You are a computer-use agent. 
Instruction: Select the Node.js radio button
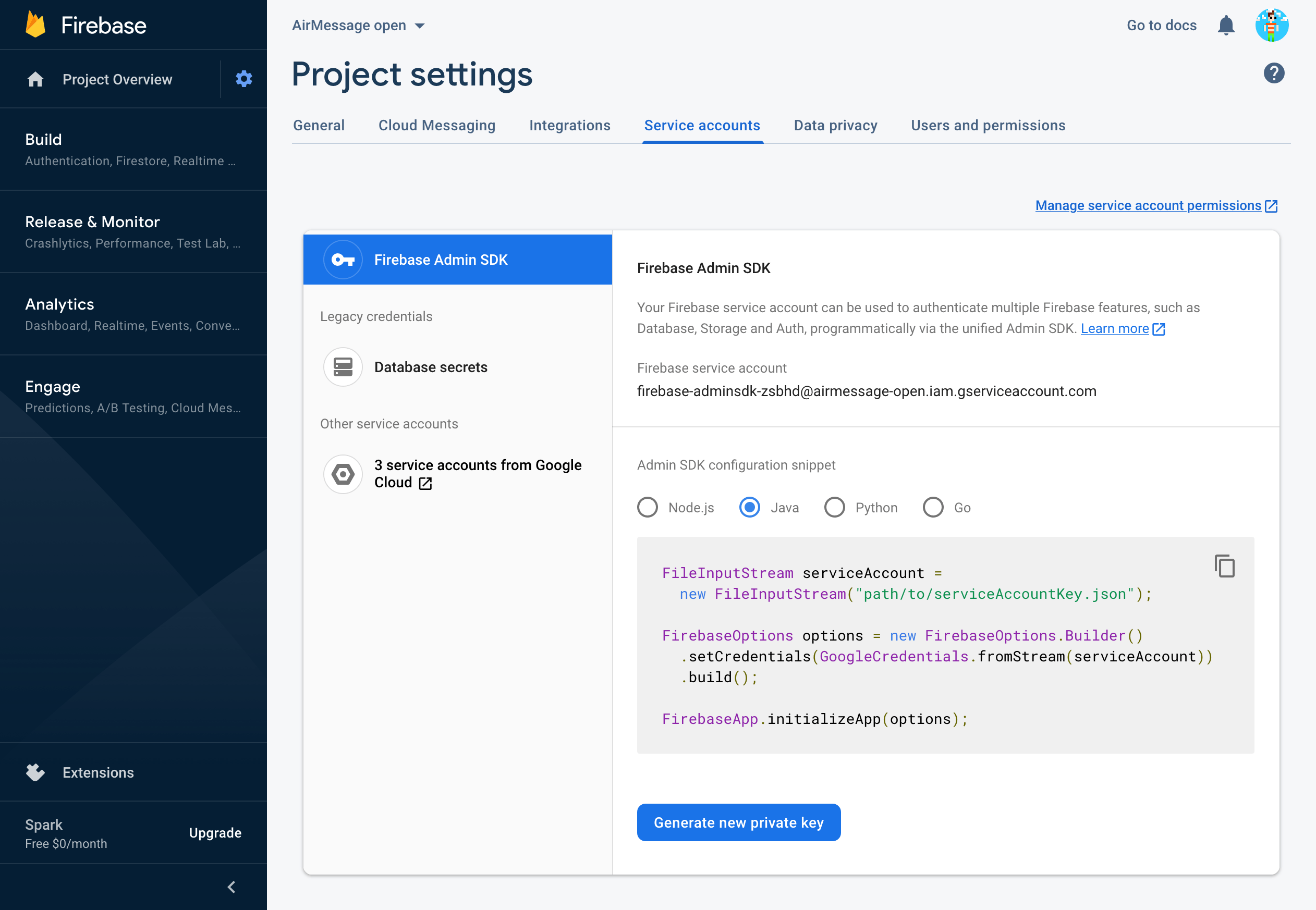click(648, 507)
